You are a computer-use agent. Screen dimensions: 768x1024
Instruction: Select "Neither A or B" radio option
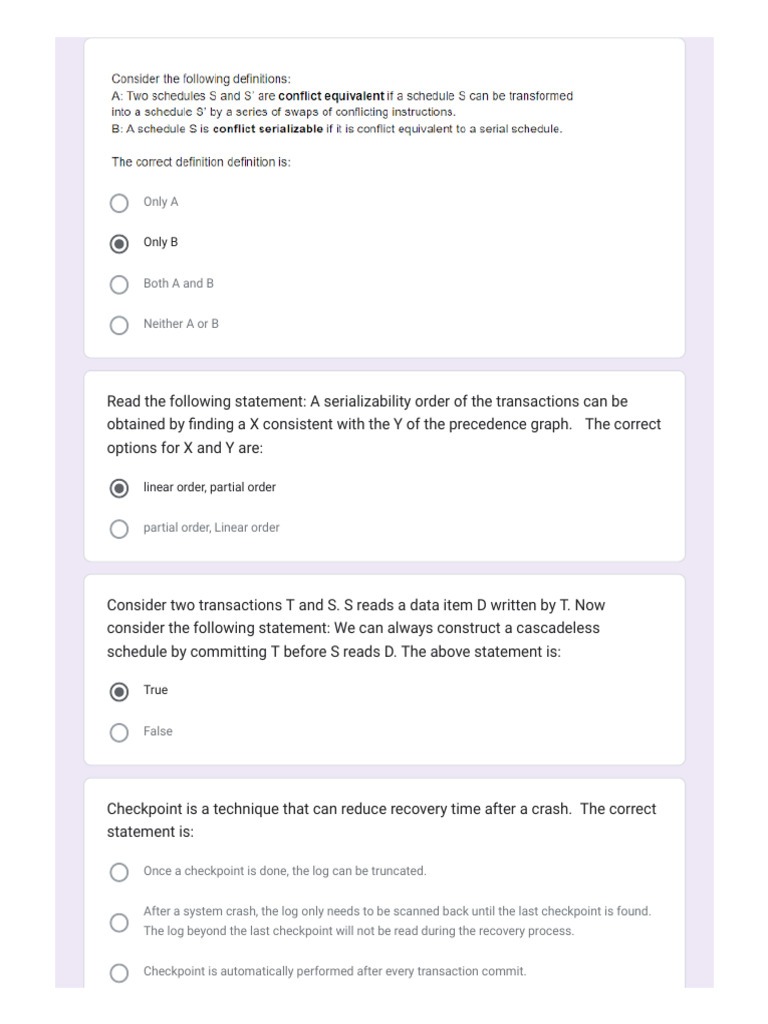click(x=119, y=324)
